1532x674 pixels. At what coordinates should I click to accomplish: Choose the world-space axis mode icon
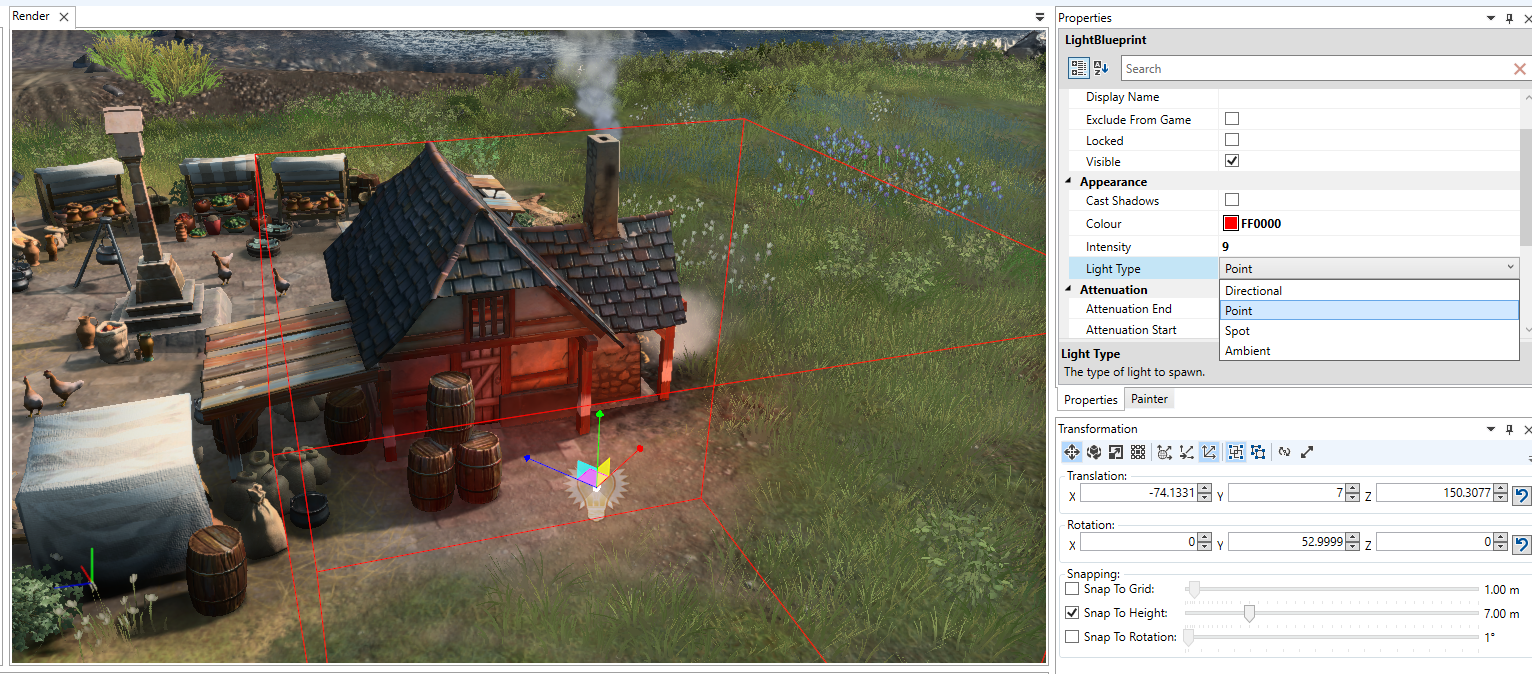[x=1165, y=452]
